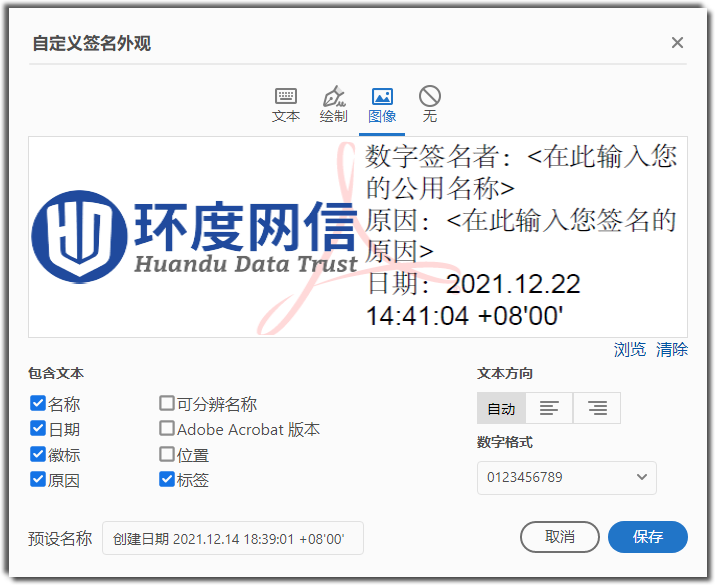
Task: Choose left-aligned text direction icon
Action: (549, 408)
